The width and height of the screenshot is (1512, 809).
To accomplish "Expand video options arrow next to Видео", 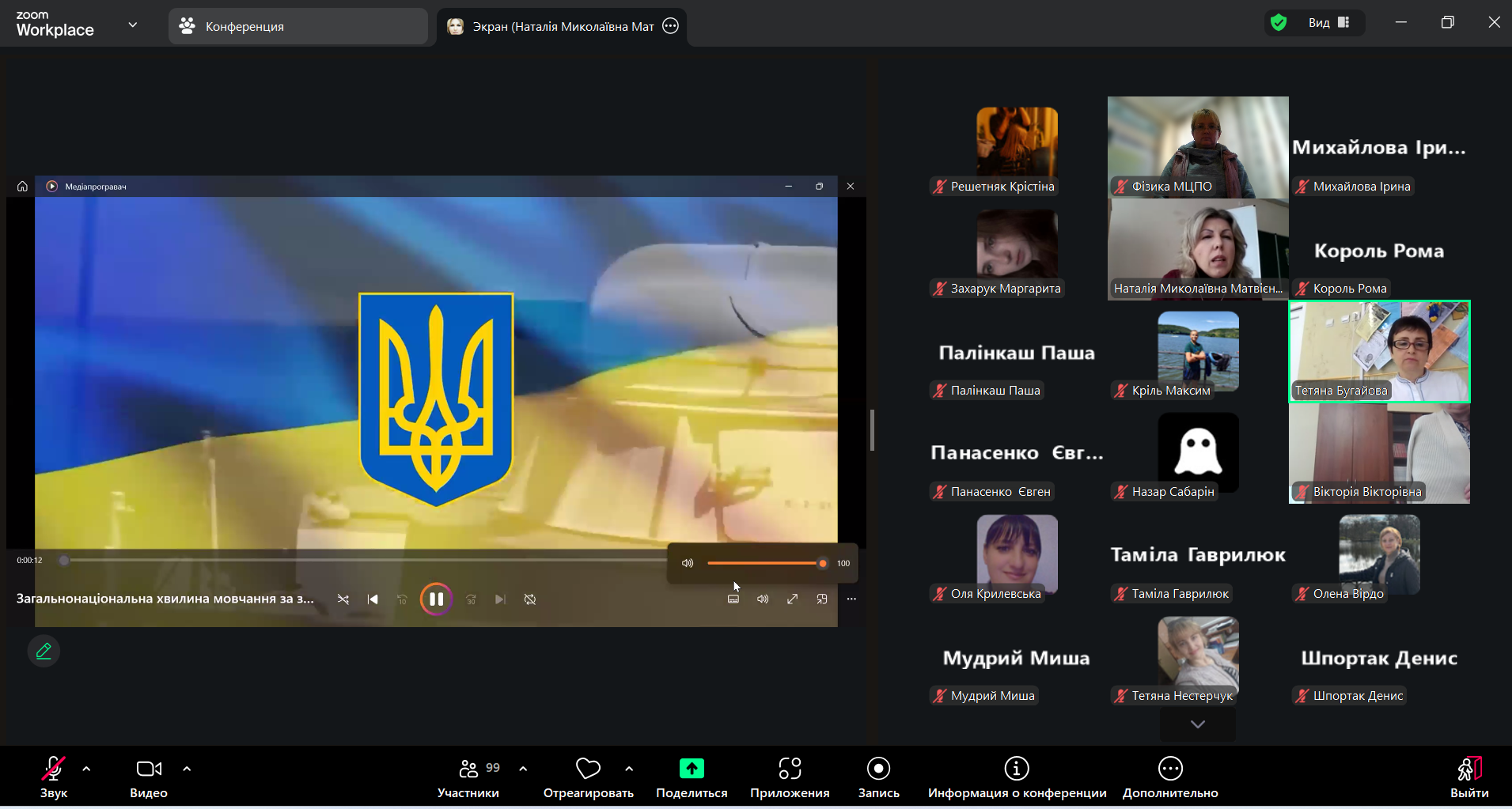I will click(x=187, y=769).
